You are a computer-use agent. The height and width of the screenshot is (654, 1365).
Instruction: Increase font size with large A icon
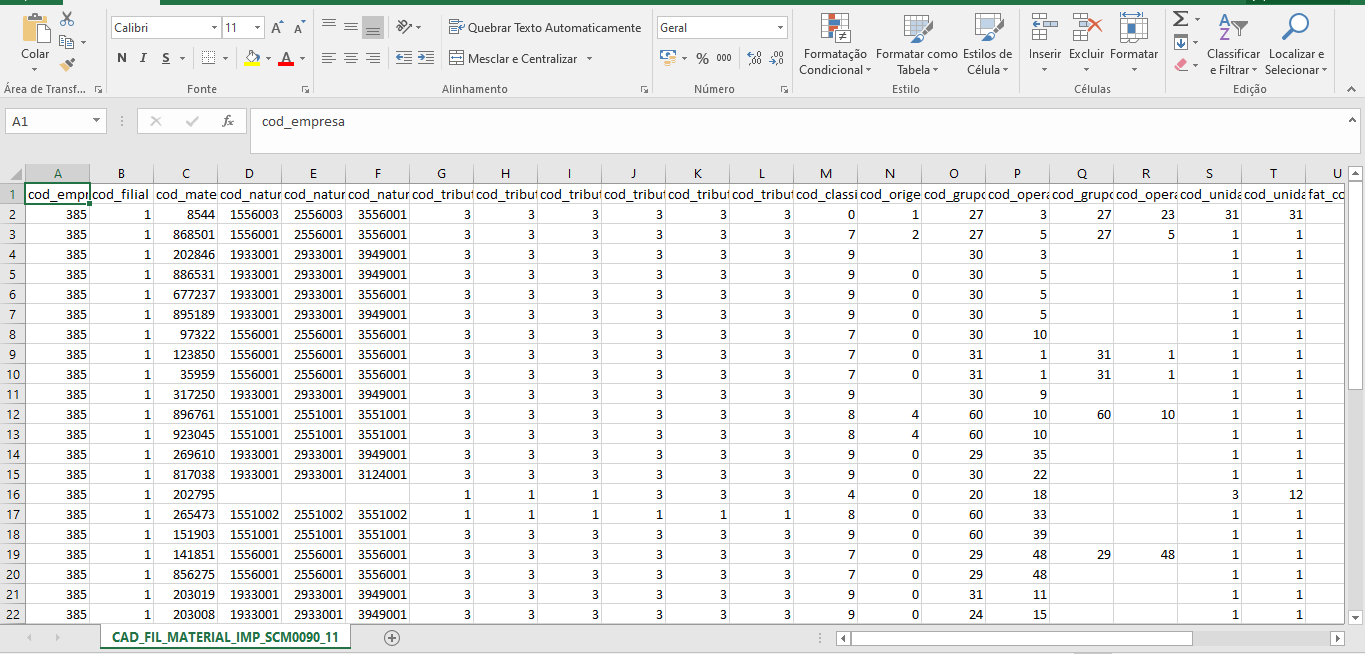(277, 28)
